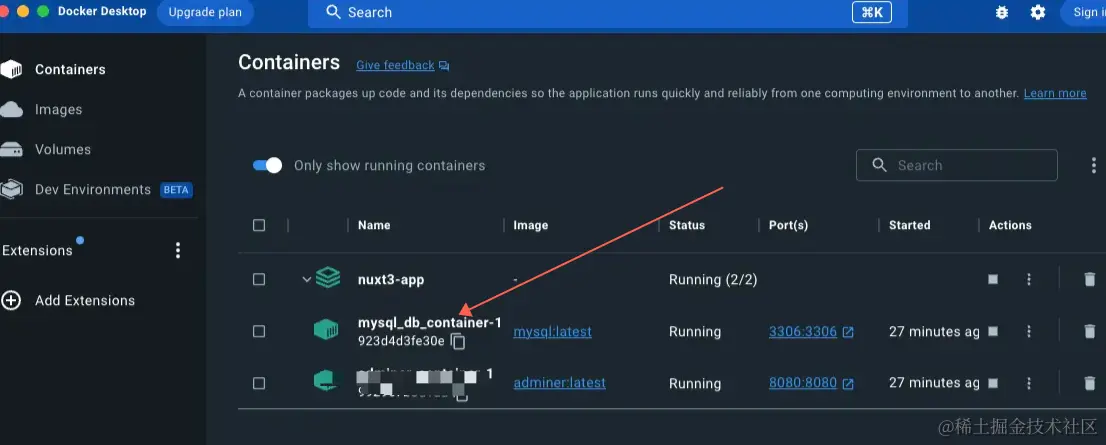
Task: Click the Upgrade plan button
Action: 205,13
